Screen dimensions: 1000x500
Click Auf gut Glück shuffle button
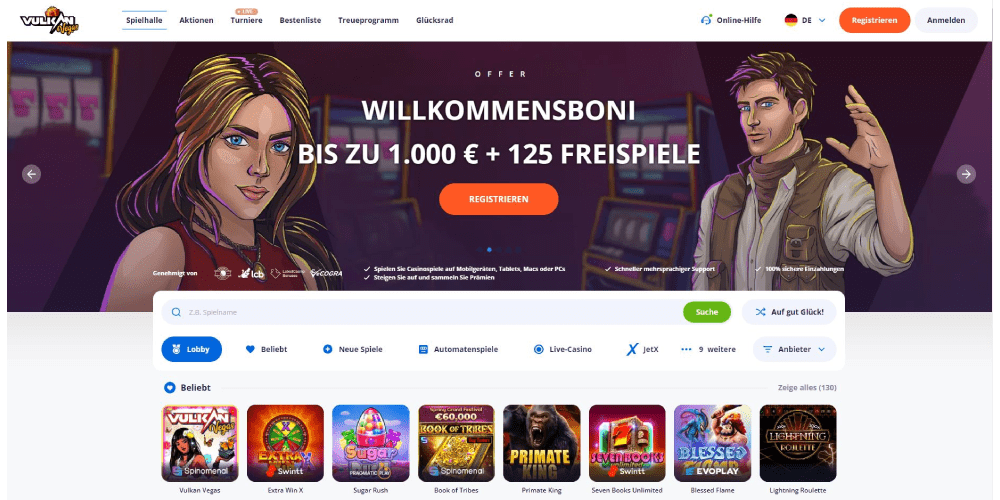(x=789, y=312)
